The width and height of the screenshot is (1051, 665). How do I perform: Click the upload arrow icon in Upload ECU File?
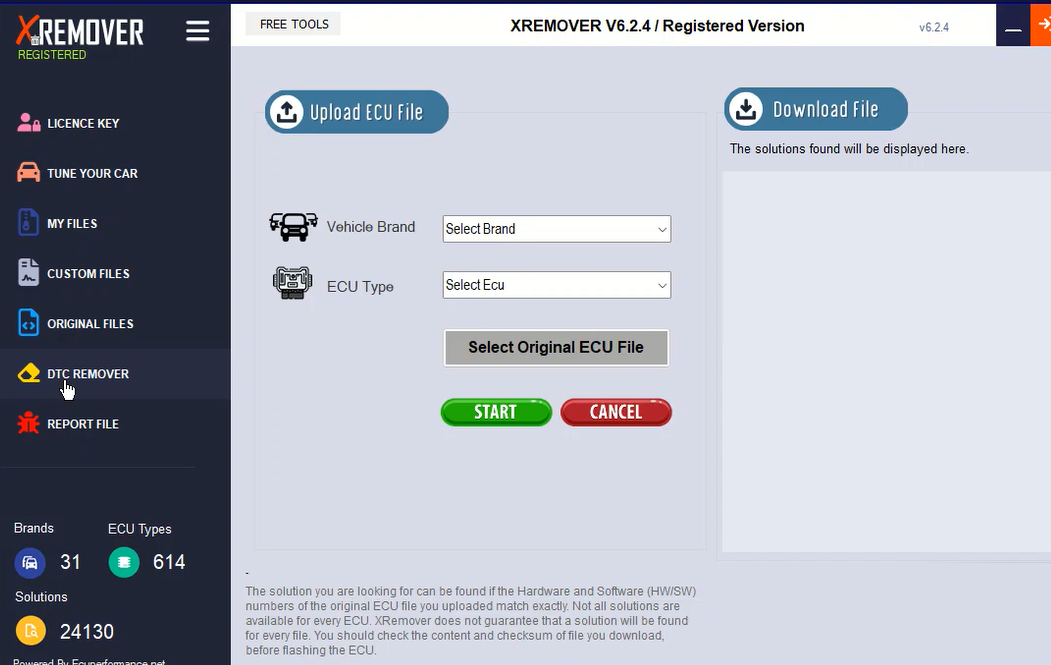tap(287, 112)
